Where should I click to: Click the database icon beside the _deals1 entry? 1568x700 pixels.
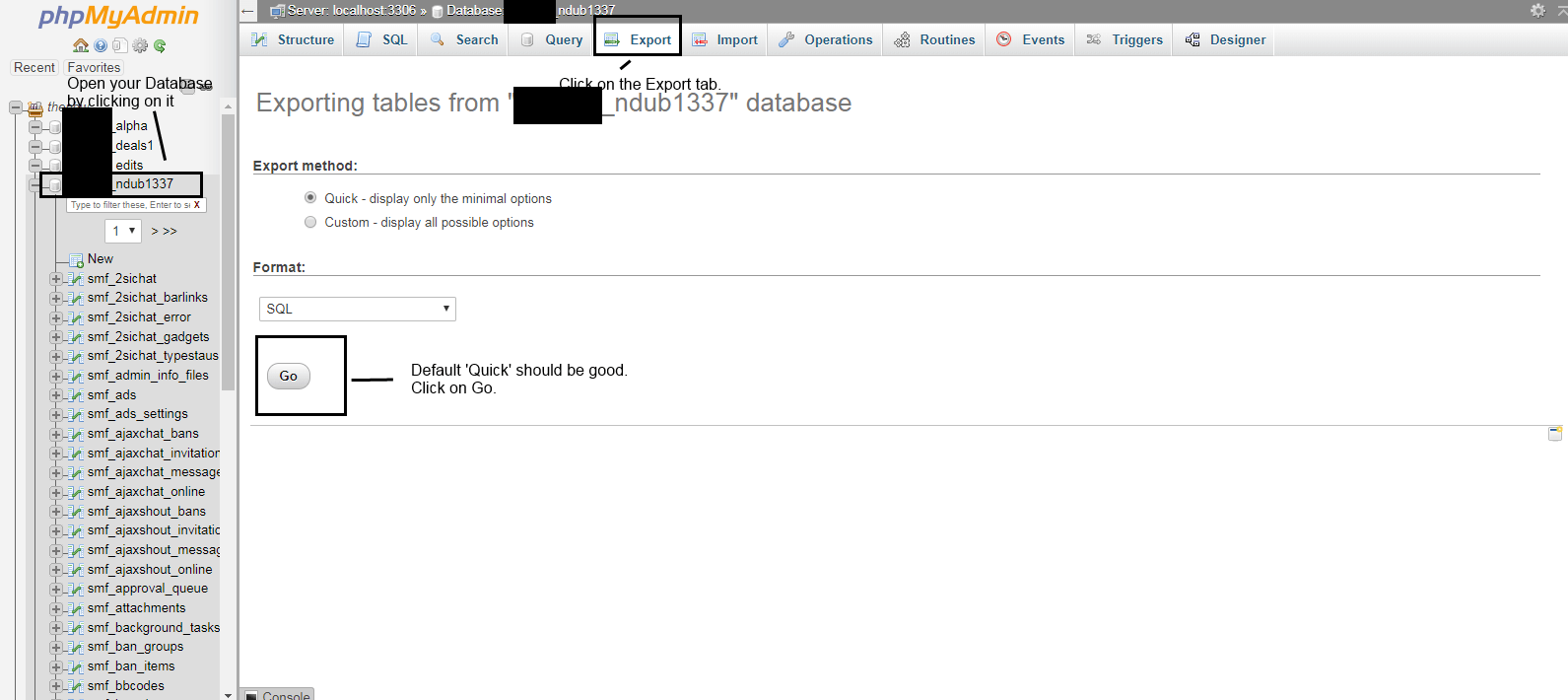point(55,147)
